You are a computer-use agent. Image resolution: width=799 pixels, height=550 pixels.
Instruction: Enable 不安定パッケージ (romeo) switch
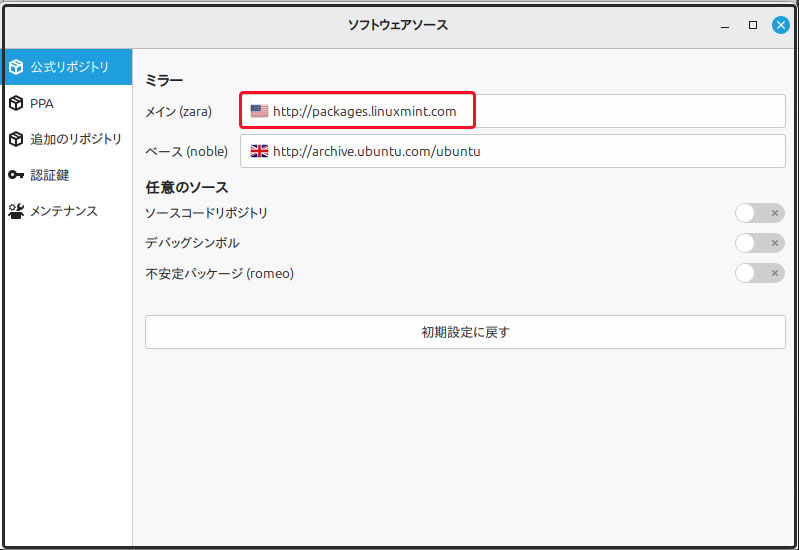point(759,273)
